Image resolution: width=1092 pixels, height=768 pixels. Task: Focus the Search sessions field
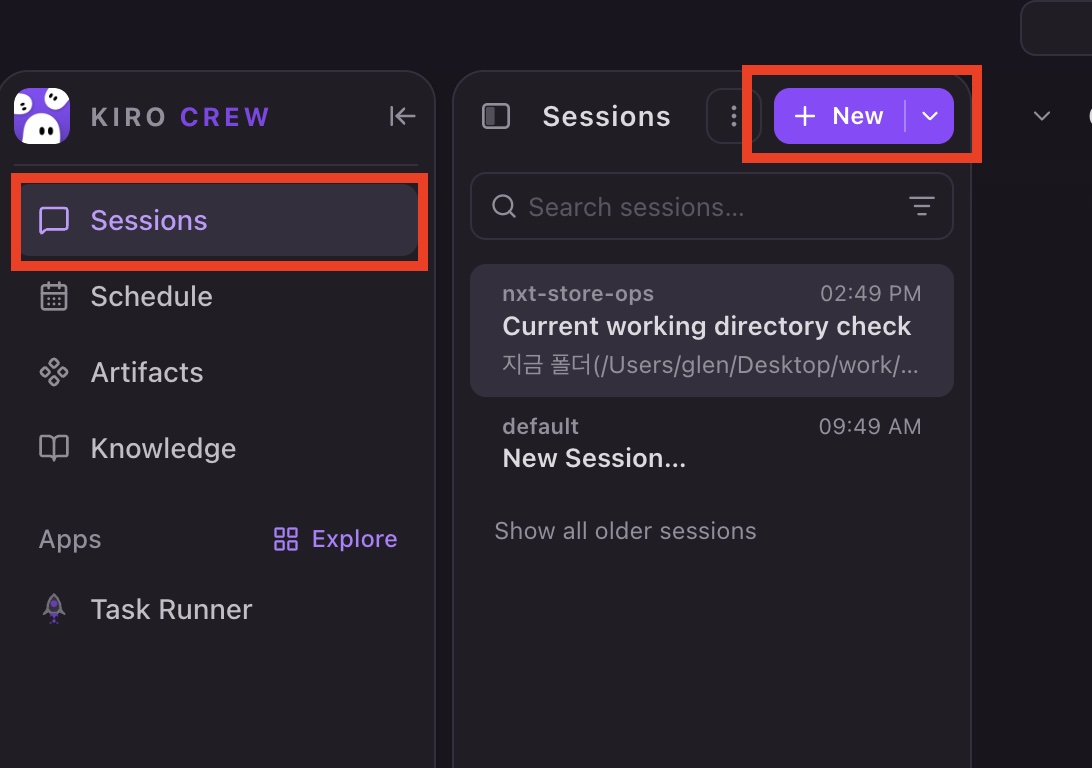coord(712,206)
